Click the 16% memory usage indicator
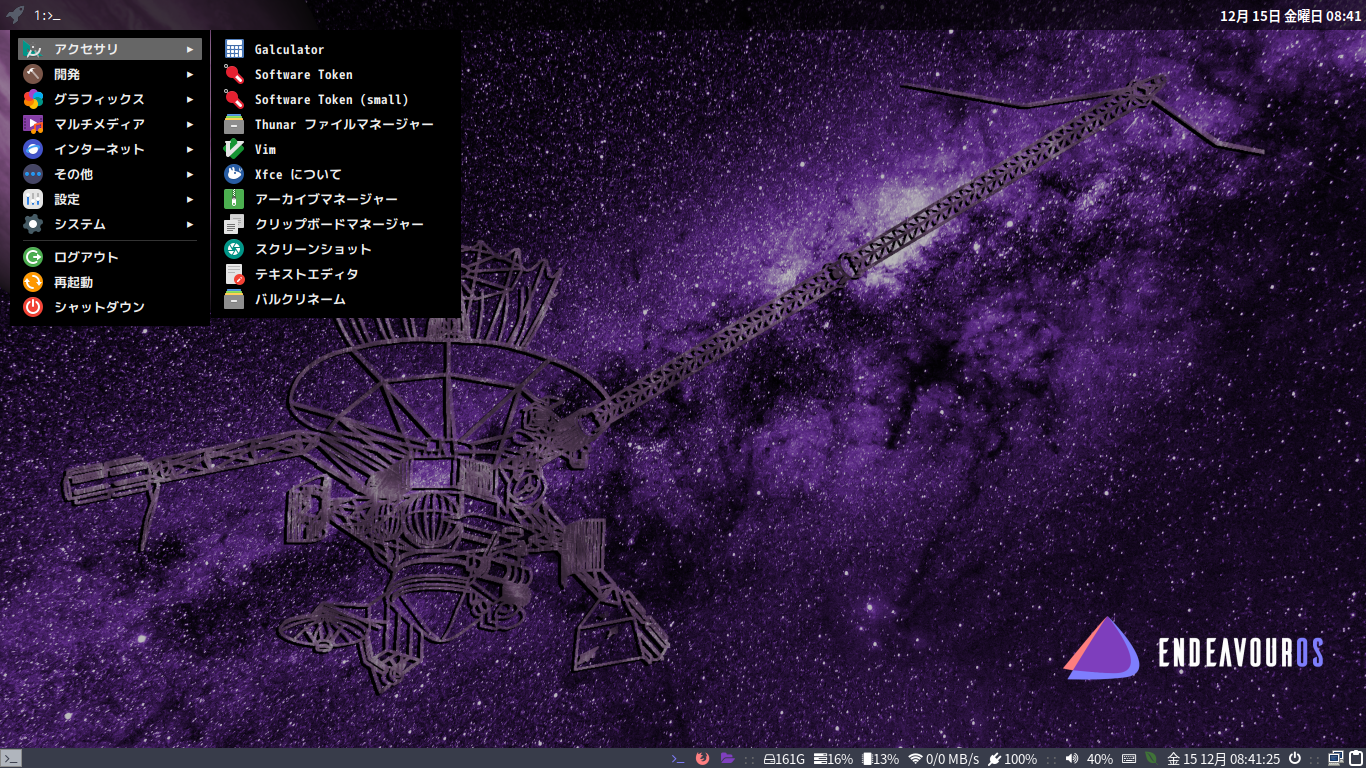Image resolution: width=1366 pixels, height=768 pixels. coord(833,759)
